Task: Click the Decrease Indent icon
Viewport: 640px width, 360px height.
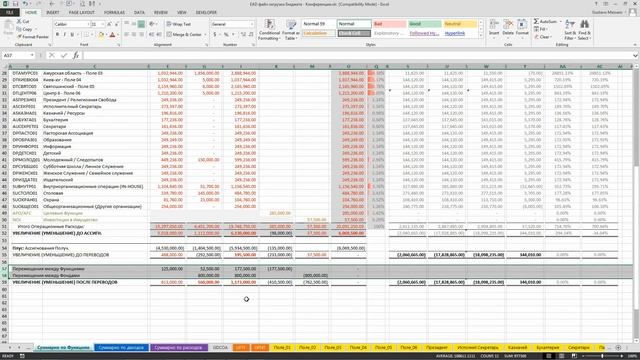Action: tap(151, 35)
